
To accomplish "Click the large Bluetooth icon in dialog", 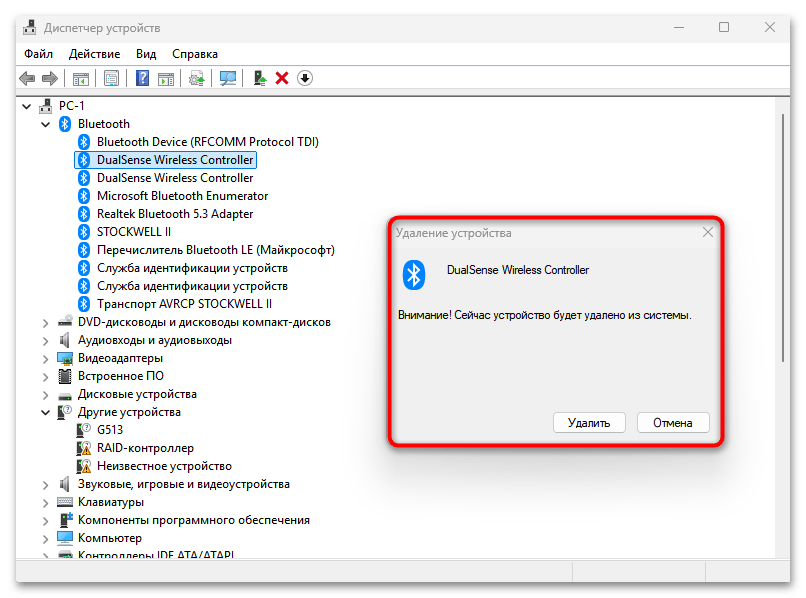I will pyautogui.click(x=414, y=275).
